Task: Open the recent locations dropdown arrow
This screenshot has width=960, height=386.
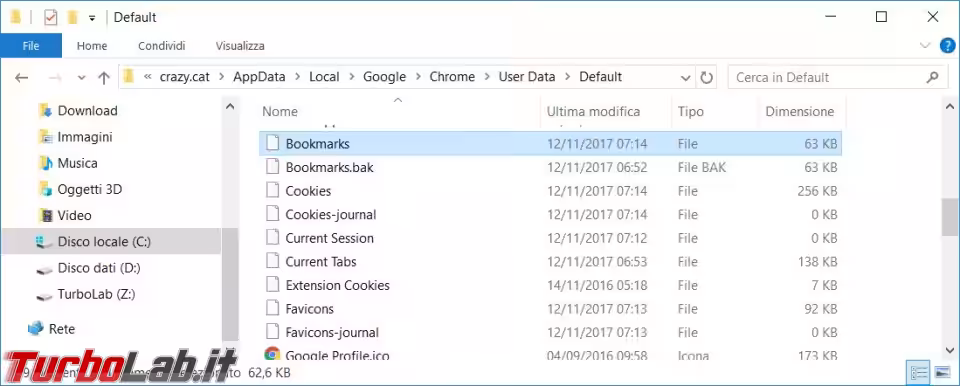Action: [81, 78]
